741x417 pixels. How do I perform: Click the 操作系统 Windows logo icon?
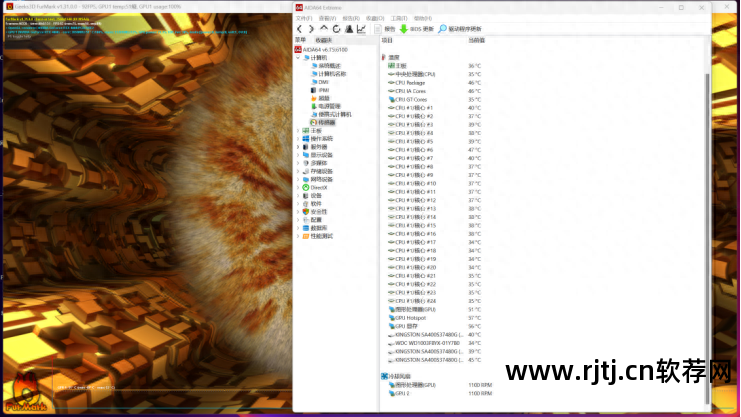(306, 139)
